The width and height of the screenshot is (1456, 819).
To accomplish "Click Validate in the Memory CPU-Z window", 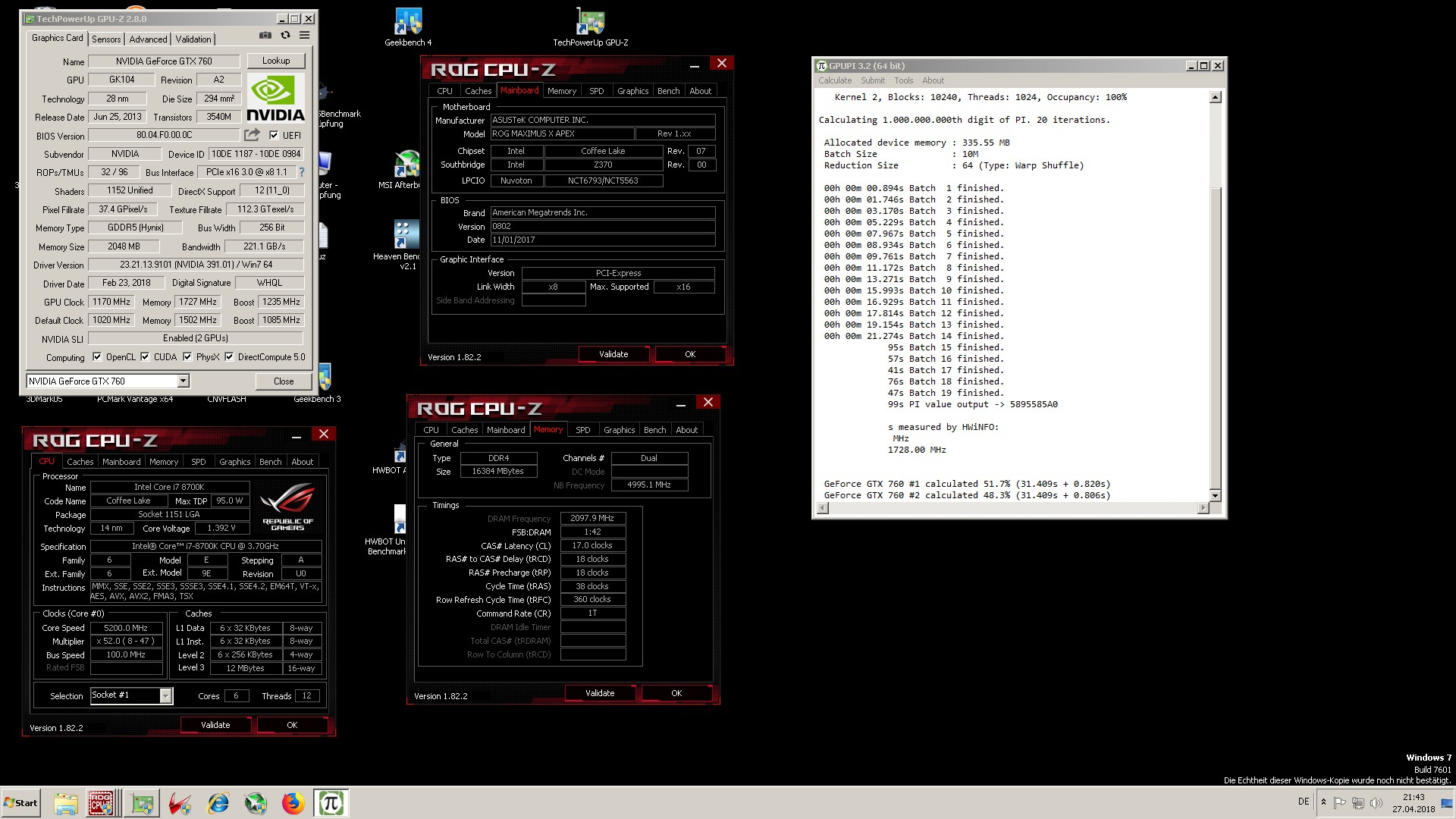I will pos(600,693).
